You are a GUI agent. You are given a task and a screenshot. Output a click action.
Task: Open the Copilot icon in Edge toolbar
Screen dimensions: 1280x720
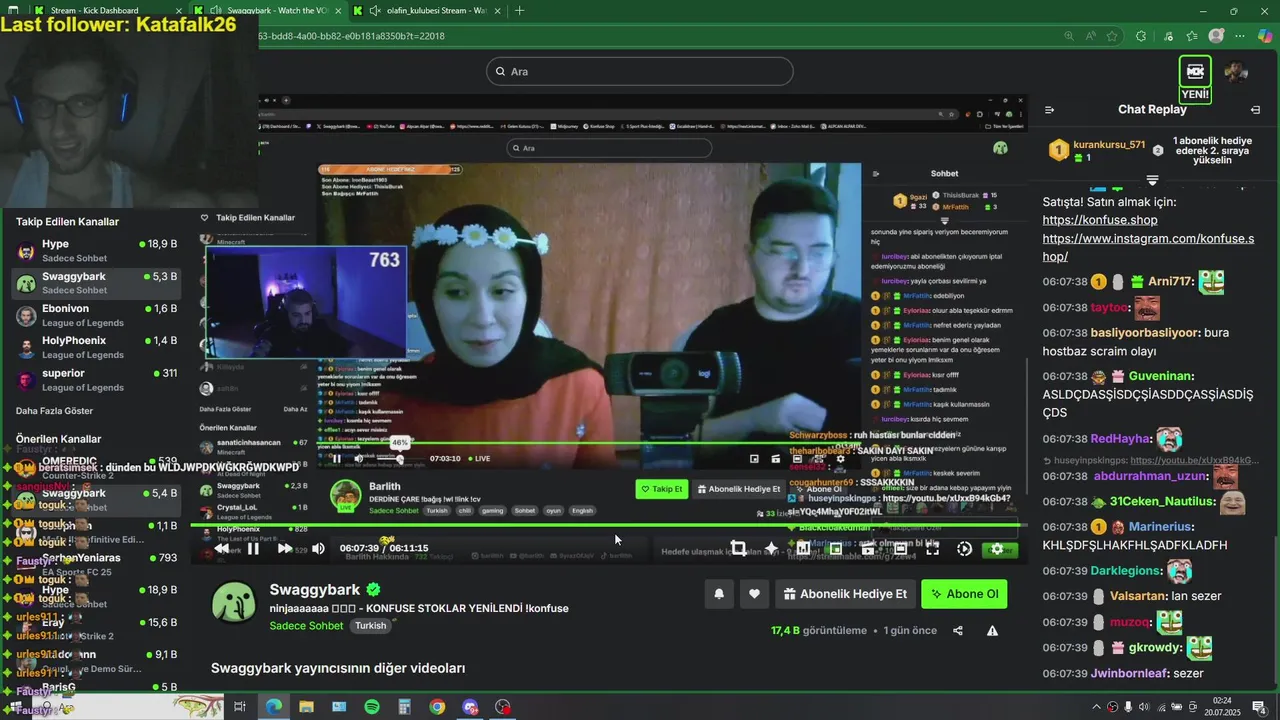[x=1265, y=36]
